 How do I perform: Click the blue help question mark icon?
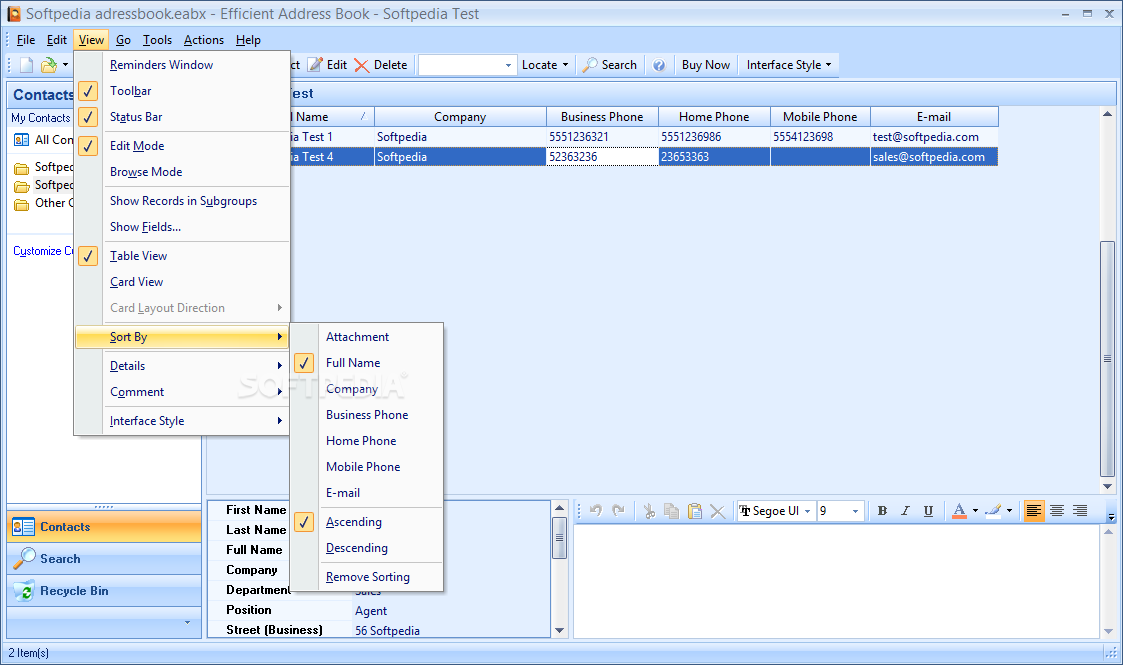pos(659,65)
